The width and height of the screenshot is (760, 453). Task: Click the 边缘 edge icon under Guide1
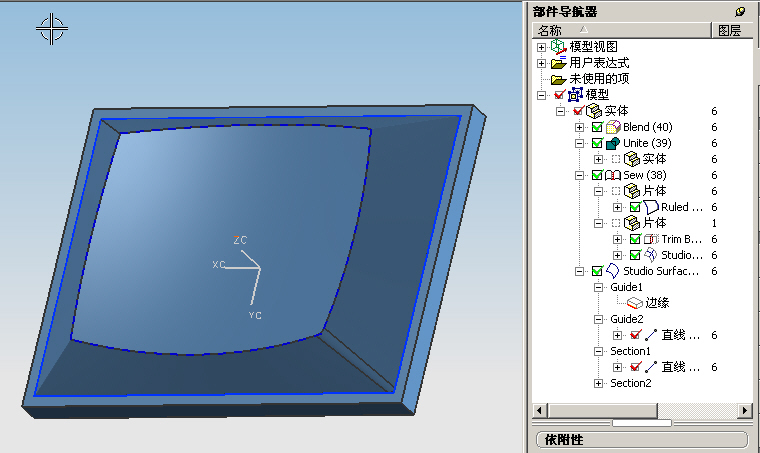tap(634, 303)
